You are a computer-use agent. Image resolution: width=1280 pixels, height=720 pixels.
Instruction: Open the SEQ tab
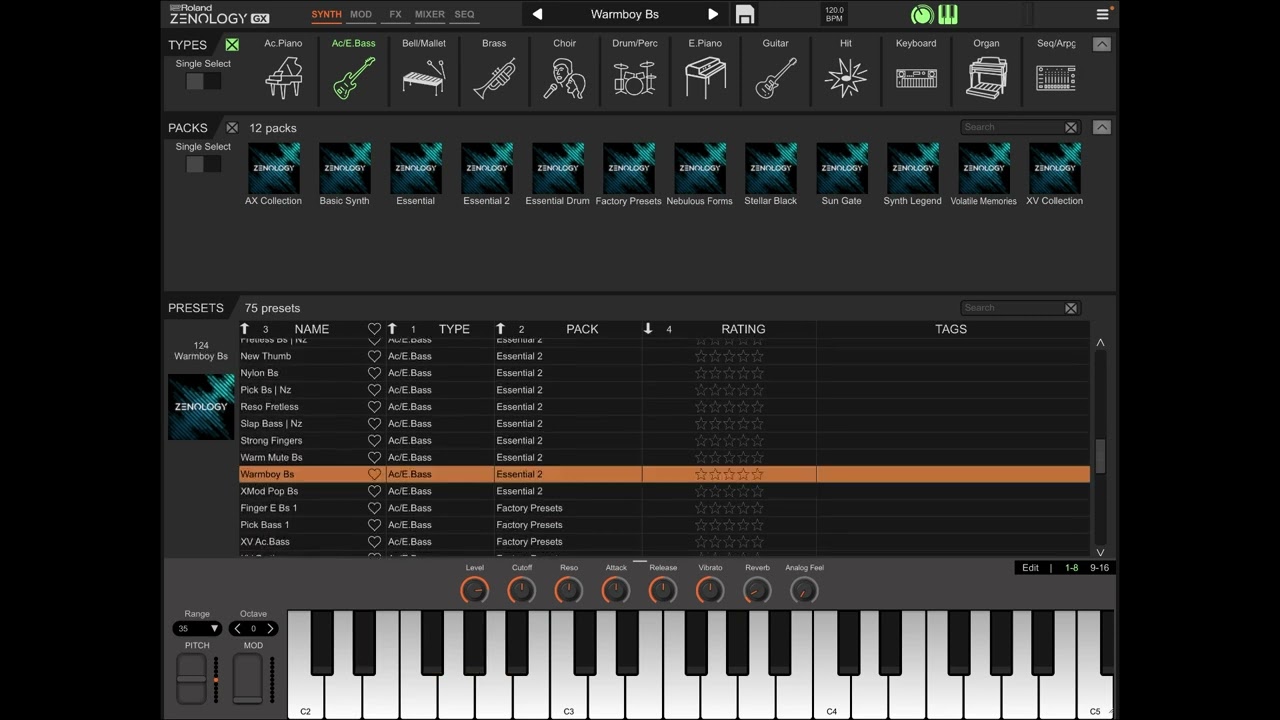(465, 15)
